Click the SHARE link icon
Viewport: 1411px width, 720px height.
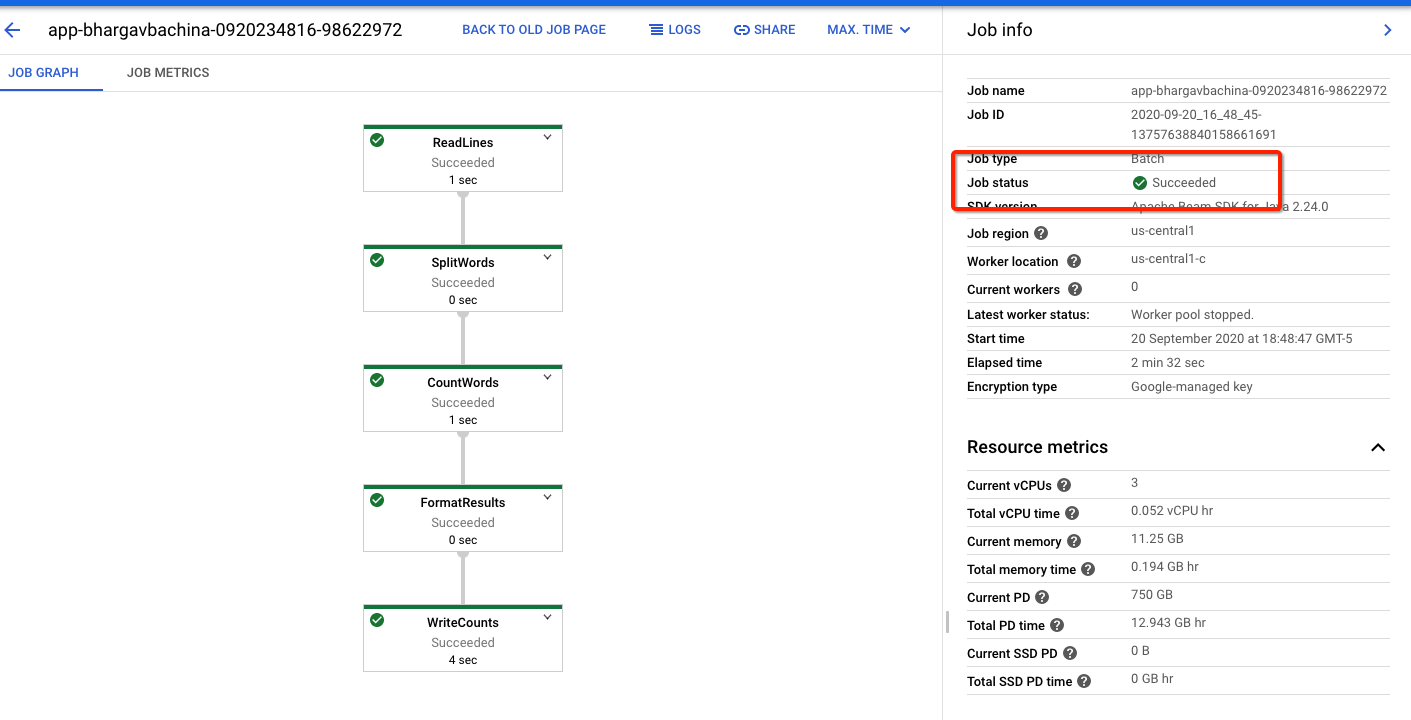(x=765, y=29)
